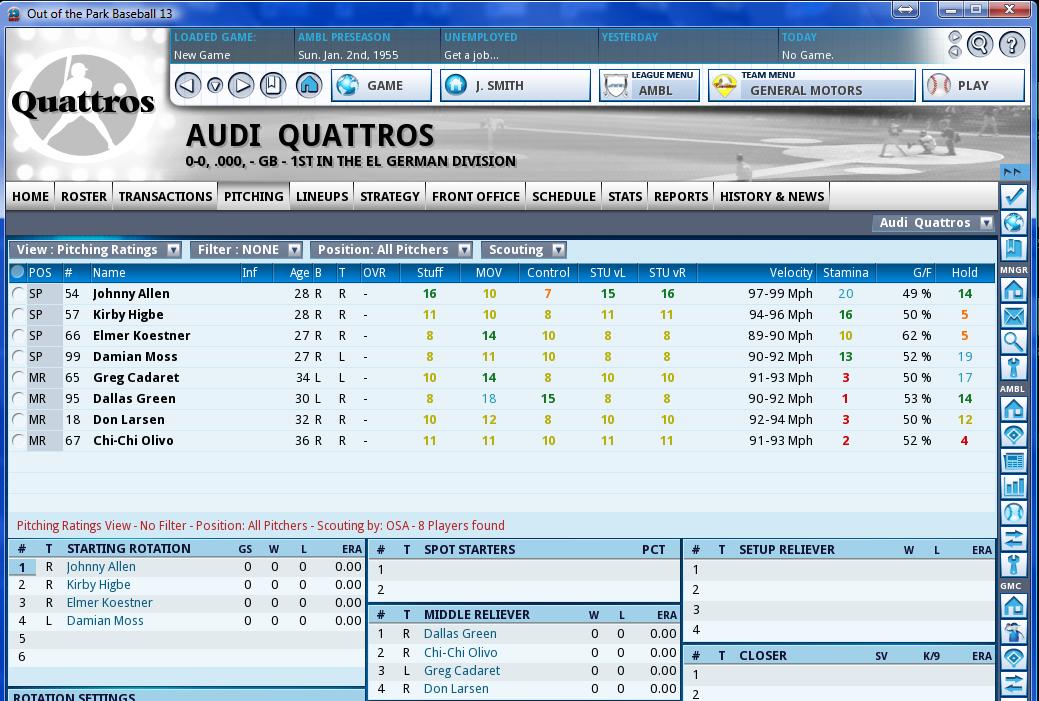Screen dimensions: 1039x701
Task: Click the baseball icon in AMBL sidebar section
Action: pos(1013,512)
